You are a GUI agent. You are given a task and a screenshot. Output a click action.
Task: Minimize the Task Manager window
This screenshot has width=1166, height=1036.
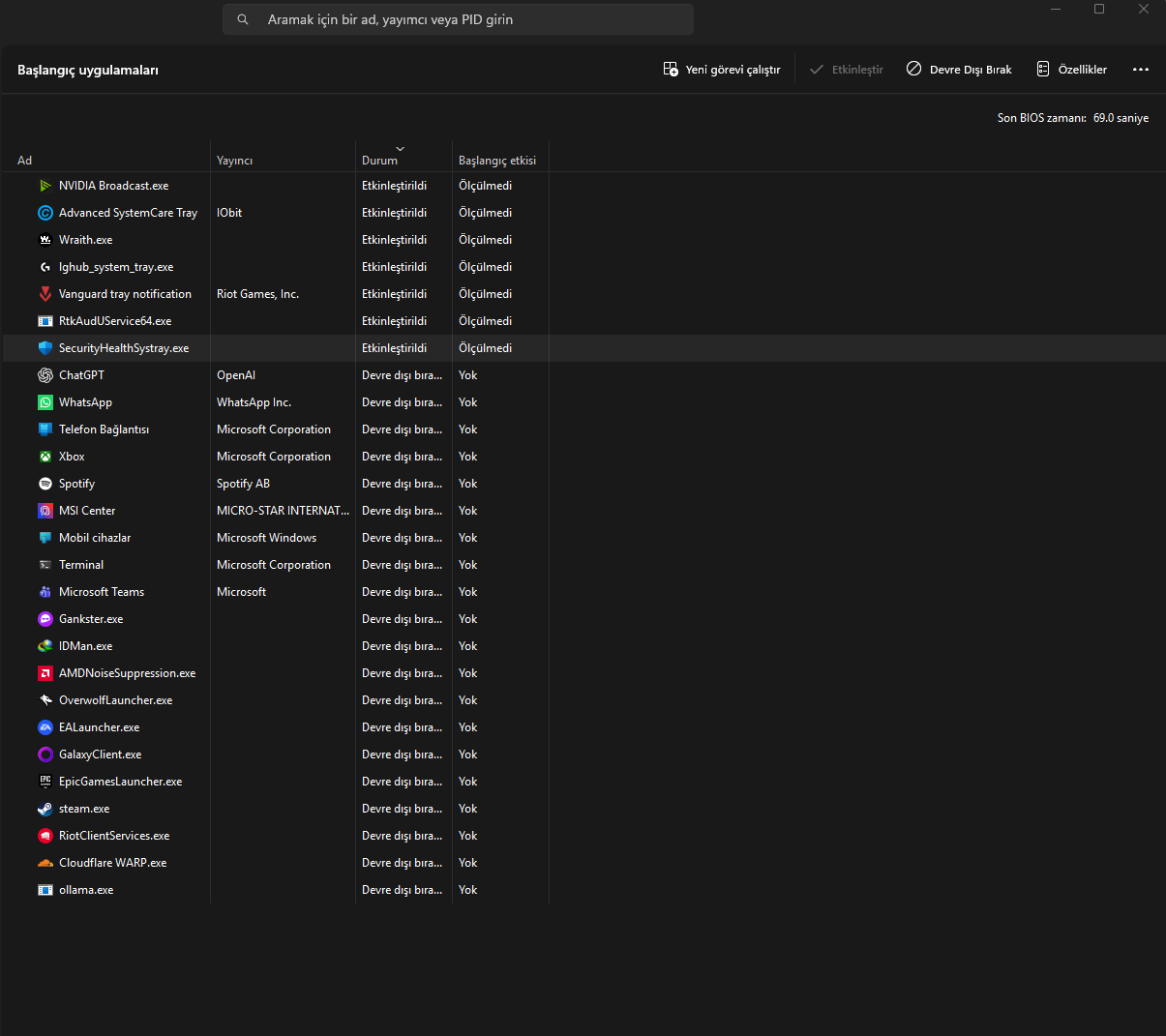pyautogui.click(x=1056, y=10)
